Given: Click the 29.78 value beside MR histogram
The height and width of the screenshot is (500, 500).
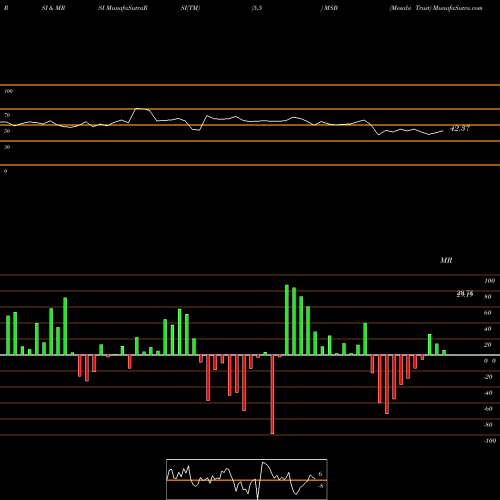Looking at the screenshot, I should point(465,294).
